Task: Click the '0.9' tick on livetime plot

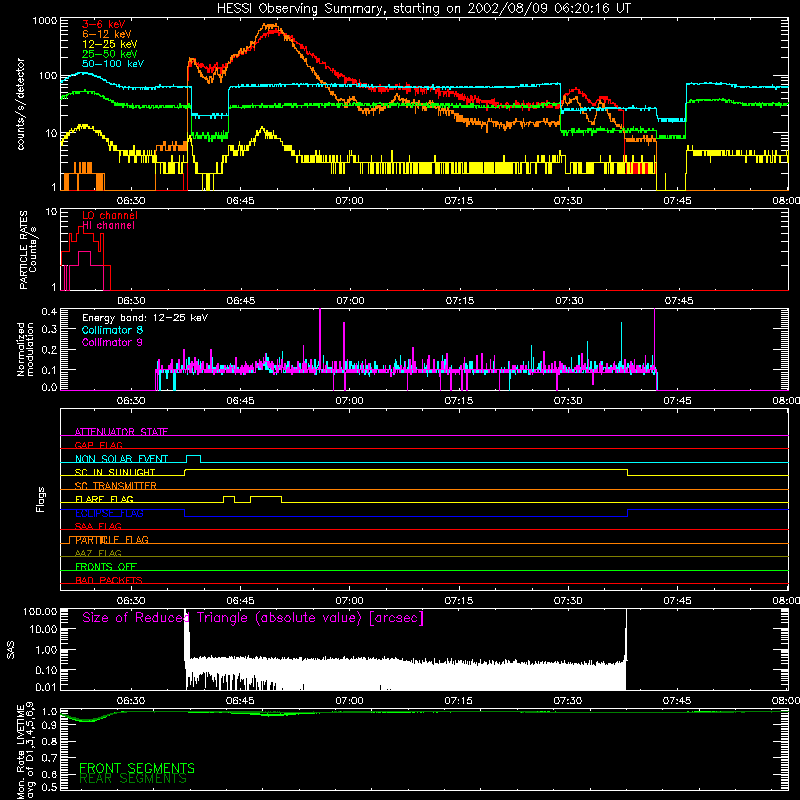Action: click(49, 725)
